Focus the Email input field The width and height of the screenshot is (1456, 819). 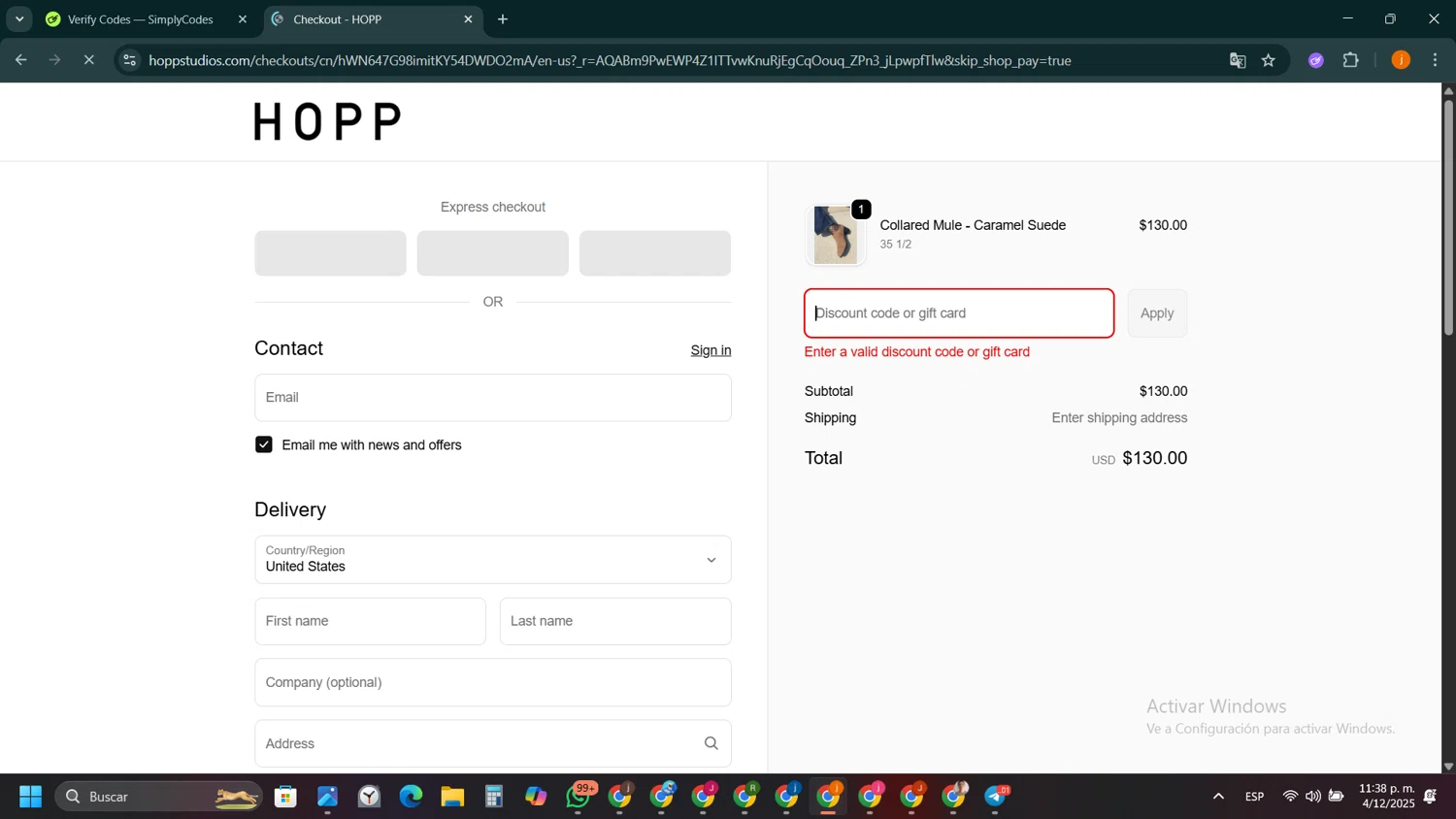point(493,398)
